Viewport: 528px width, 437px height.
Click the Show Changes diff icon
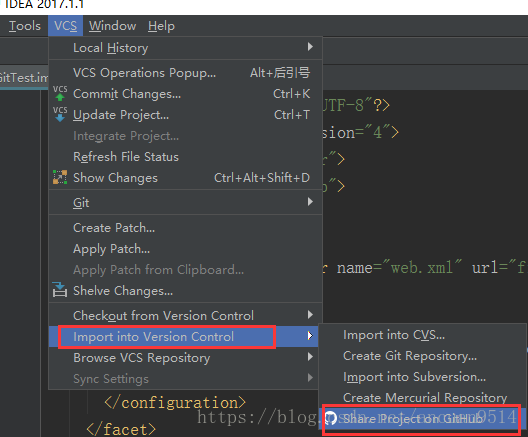(60, 177)
